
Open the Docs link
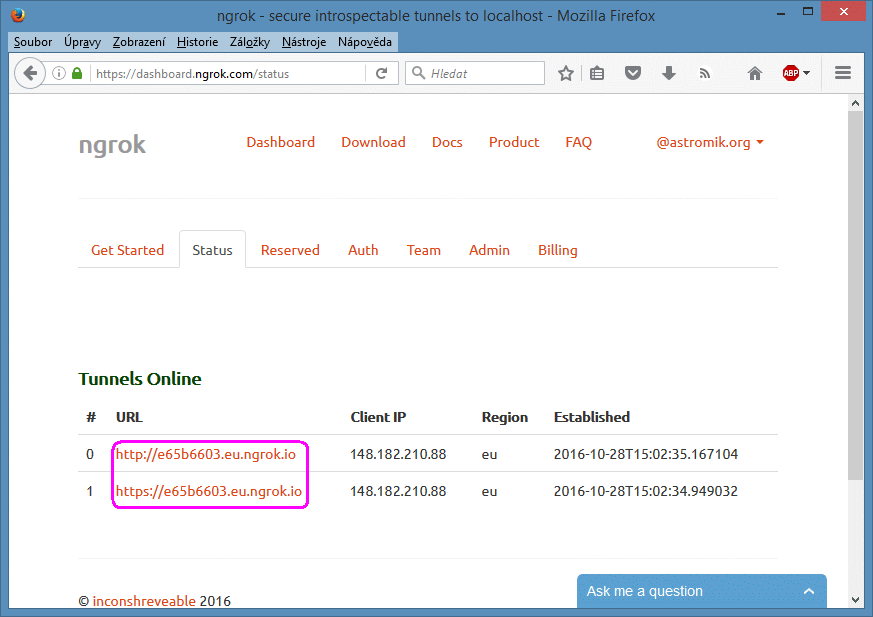(x=447, y=143)
